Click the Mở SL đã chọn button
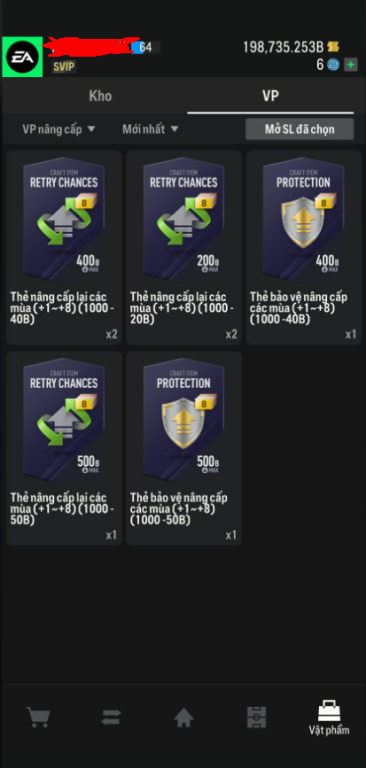 [299, 129]
